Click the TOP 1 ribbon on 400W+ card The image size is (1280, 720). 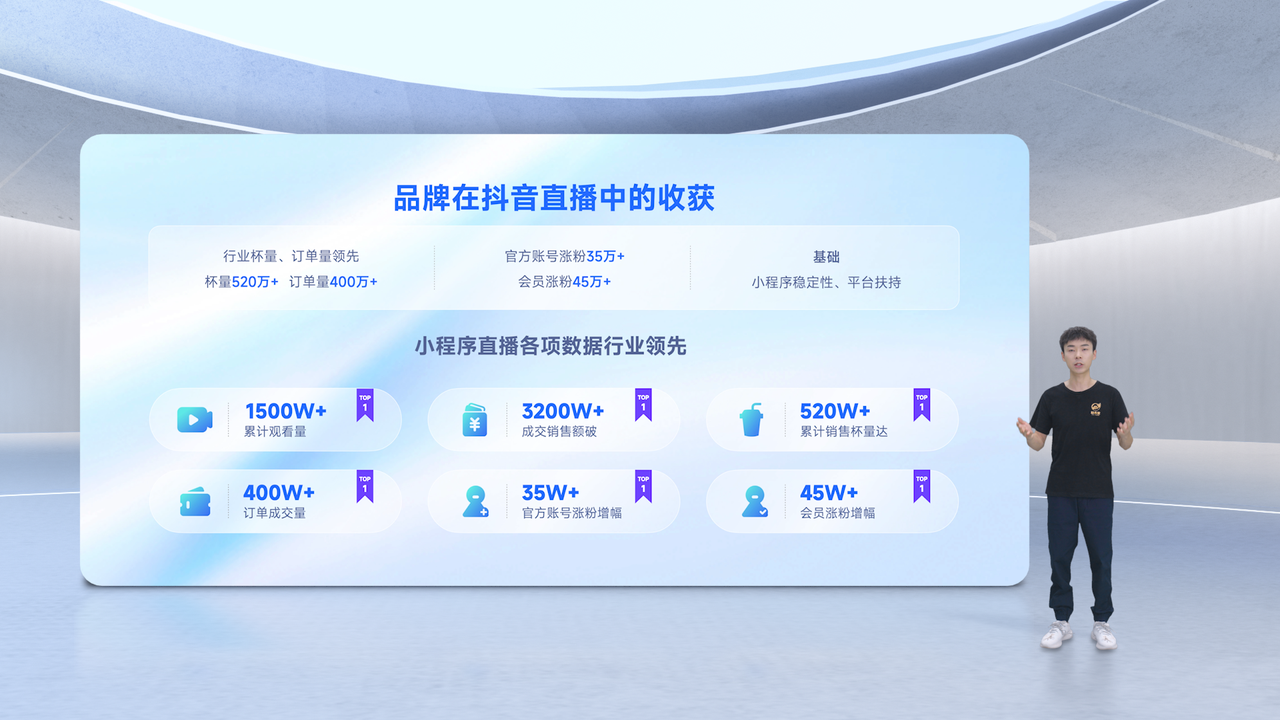365,485
